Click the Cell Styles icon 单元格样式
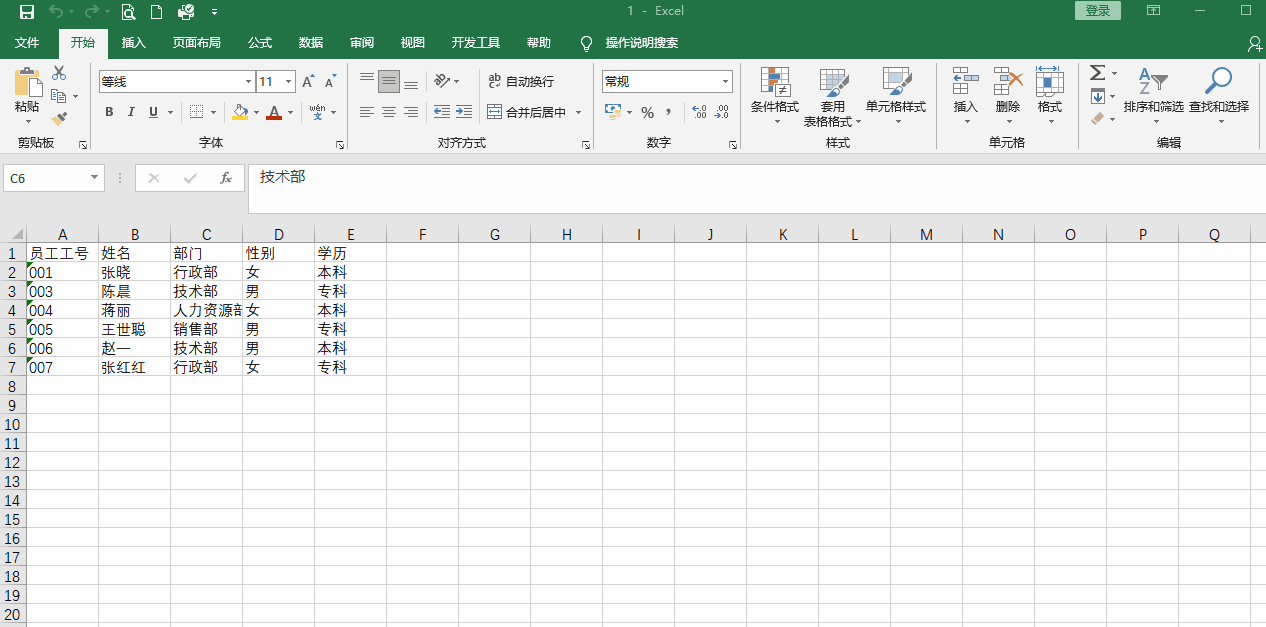1266x627 pixels. (x=897, y=82)
